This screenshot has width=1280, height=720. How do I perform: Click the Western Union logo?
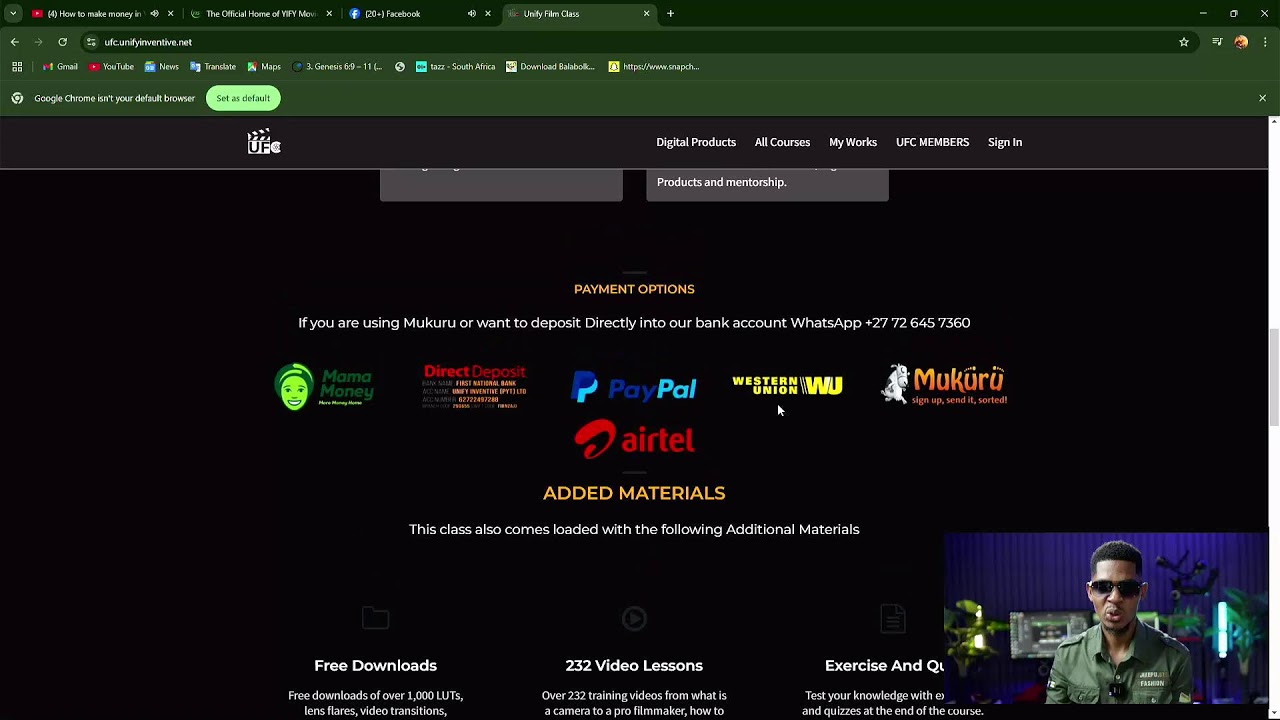(x=787, y=385)
